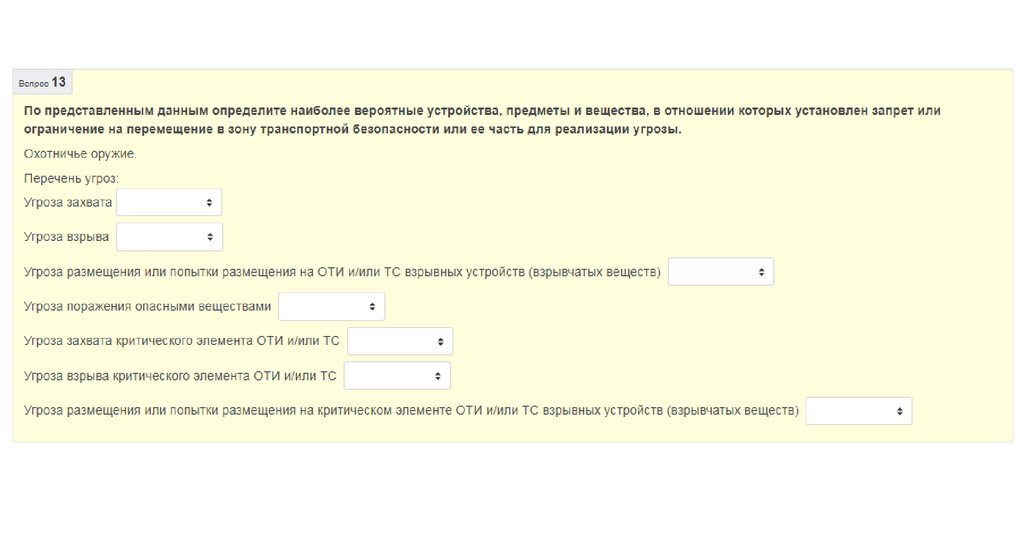Click the arrow icon in Угроза захвата dropdown
This screenshot has height=556, width=1024.
click(x=209, y=202)
